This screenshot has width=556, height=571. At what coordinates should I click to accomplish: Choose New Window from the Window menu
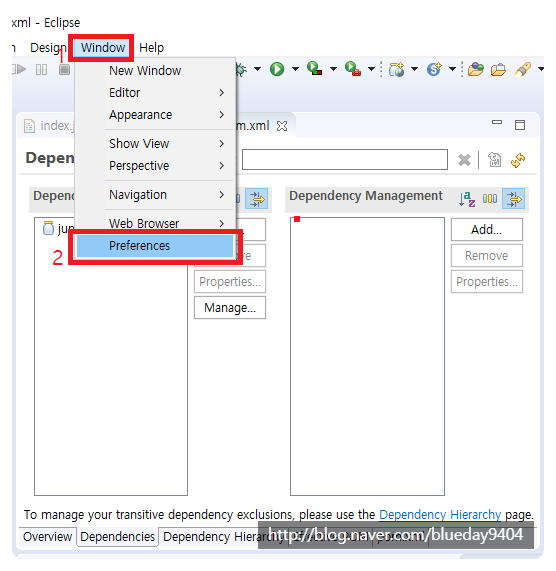point(145,71)
